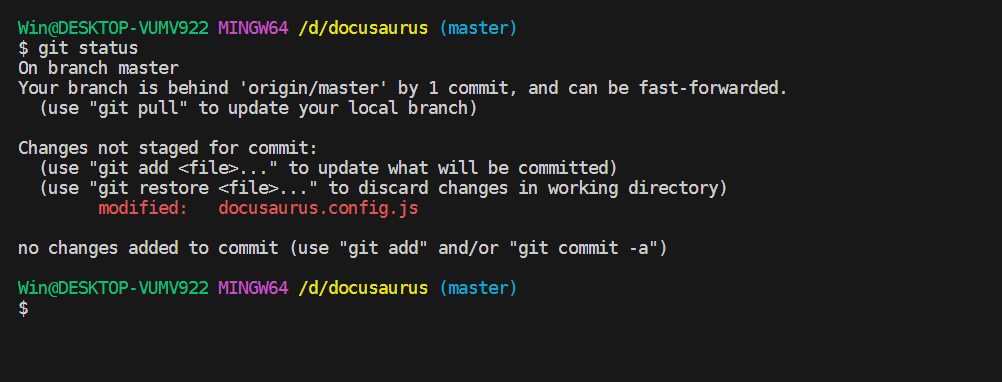This screenshot has width=1002, height=382.
Task: Click the "git pull" hint text
Action: pos(138,108)
